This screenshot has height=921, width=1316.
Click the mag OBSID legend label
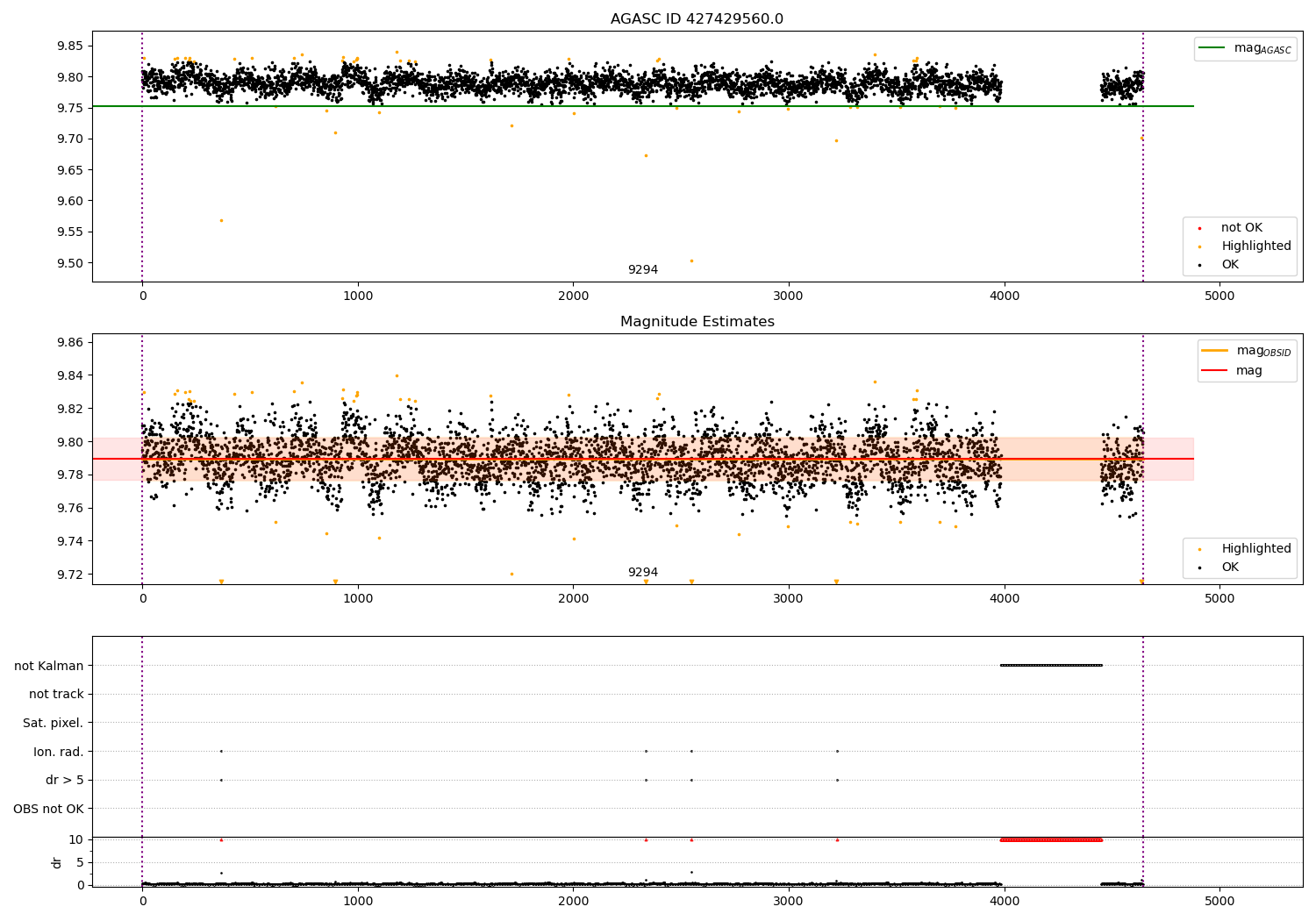(1263, 351)
